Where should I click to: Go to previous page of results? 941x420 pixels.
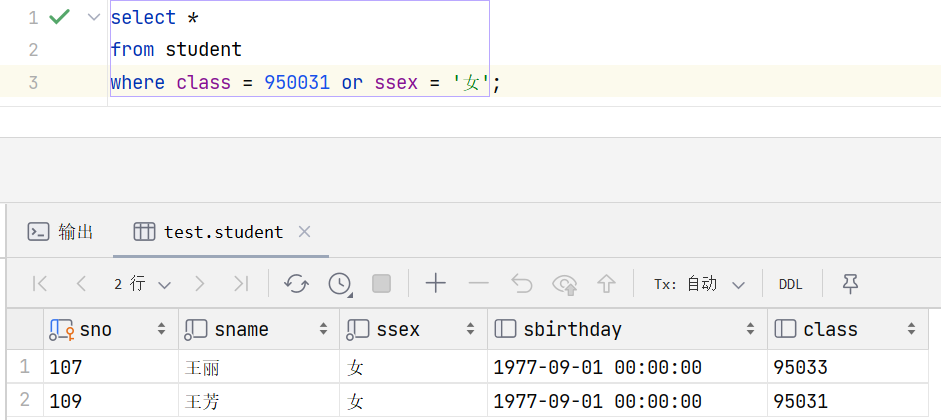pos(82,283)
